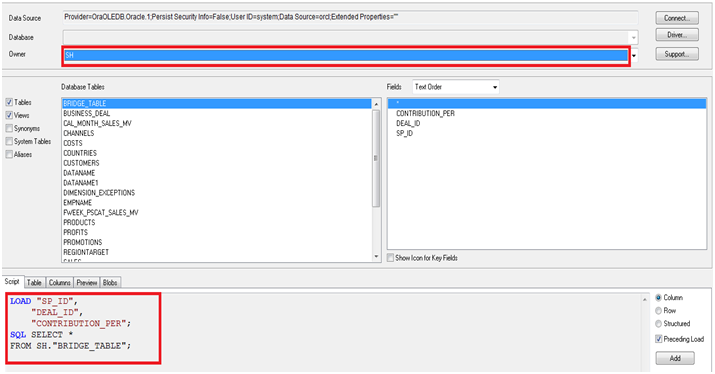The image size is (715, 374).
Task: Select CUSTOMERS table
Action: (x=217, y=163)
